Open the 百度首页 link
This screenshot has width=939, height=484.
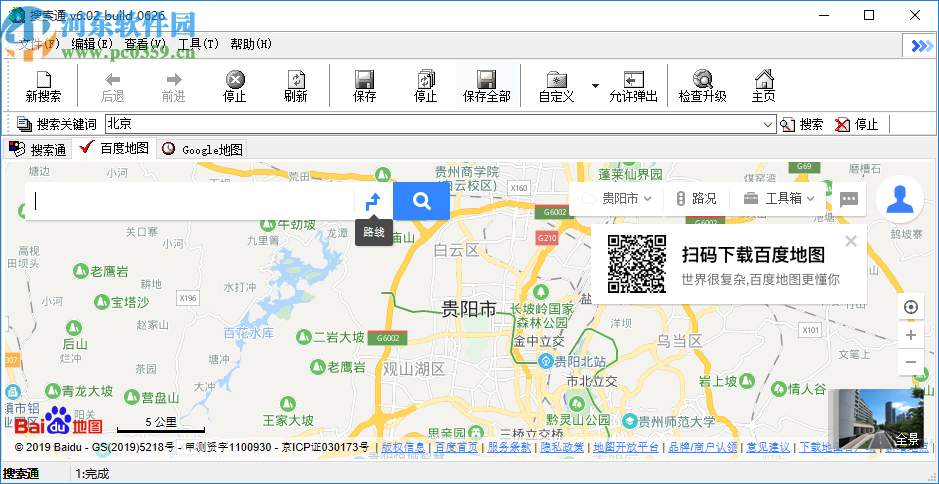coord(456,447)
